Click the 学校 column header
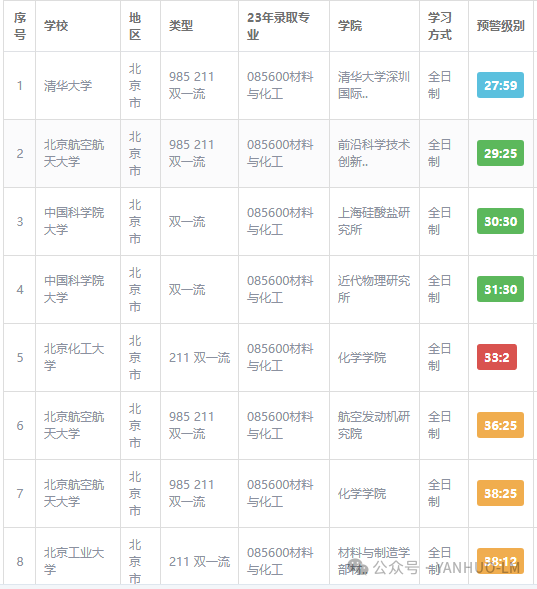Screen dimensions: 537x589 (x=56, y=26)
